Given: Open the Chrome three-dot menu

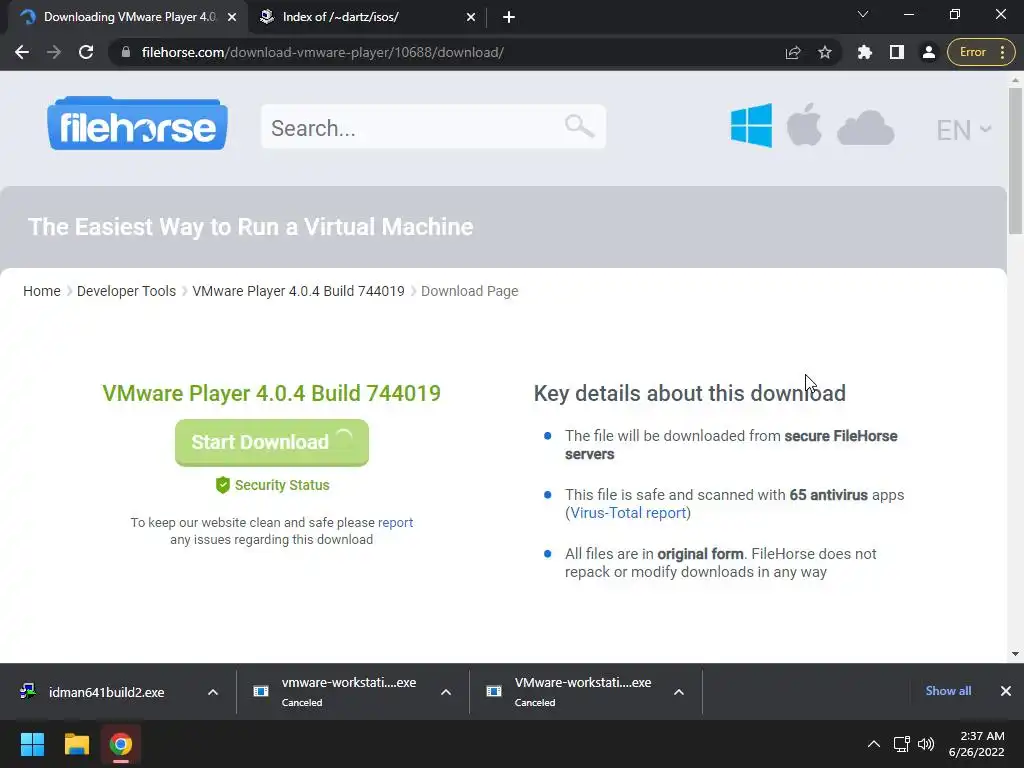Looking at the screenshot, I should [x=1003, y=52].
